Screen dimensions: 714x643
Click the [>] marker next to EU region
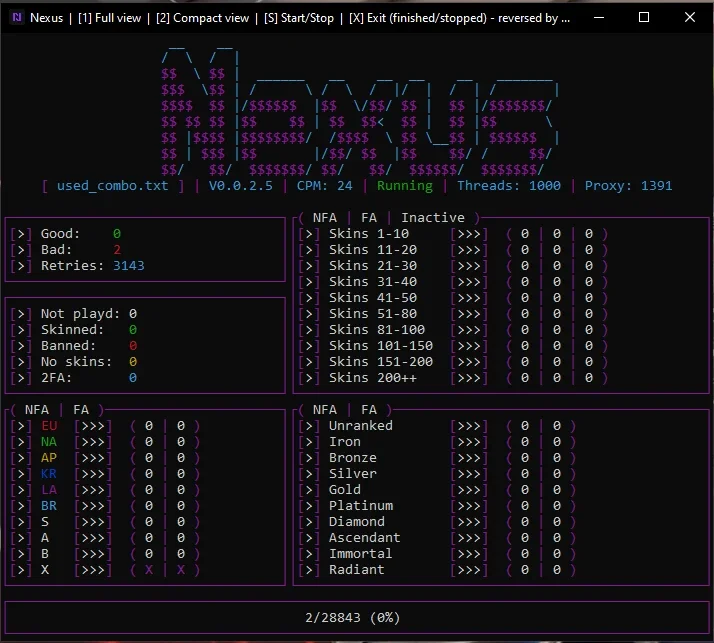point(21,426)
